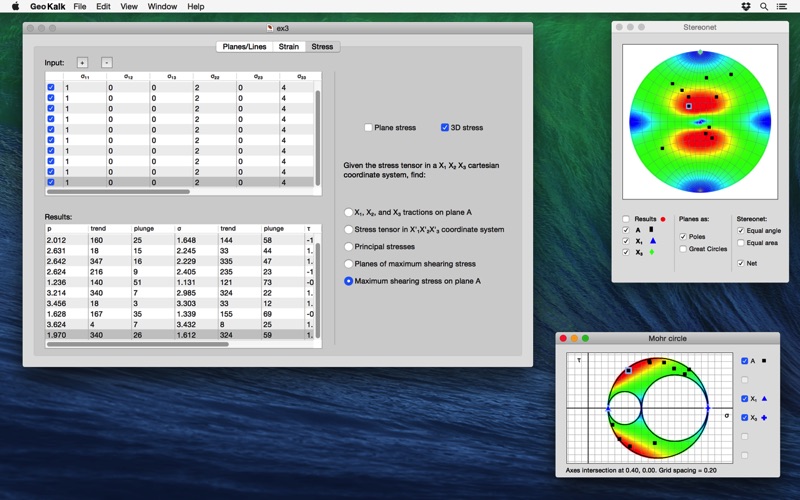Select 'X₁, X₂, and X₃ tractions on plane A'
The image size is (800, 500).
(x=348, y=212)
